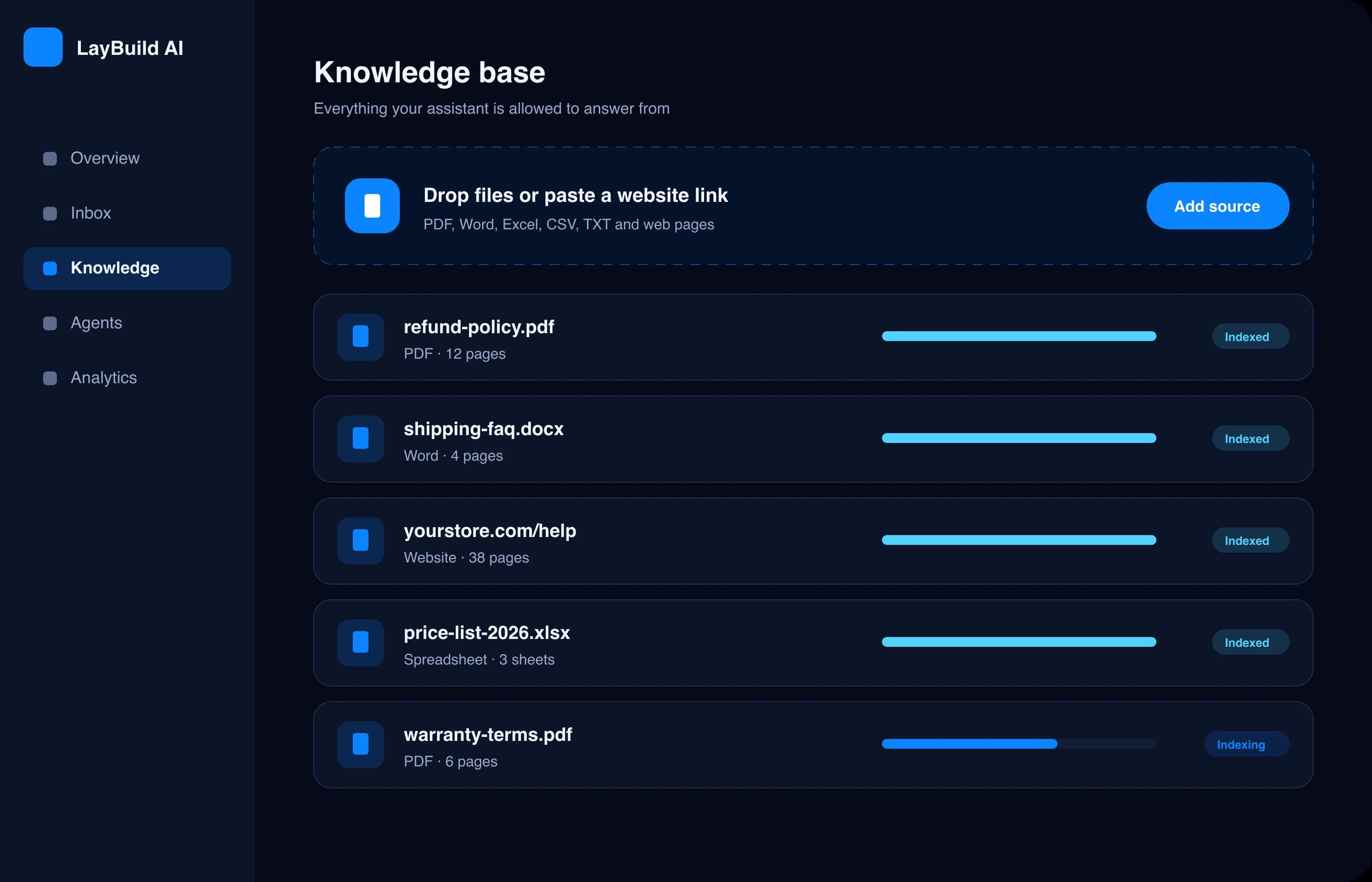Click the 'Website · 38 pages' detail text
Viewport: 1372px width, 882px height.
pos(466,558)
